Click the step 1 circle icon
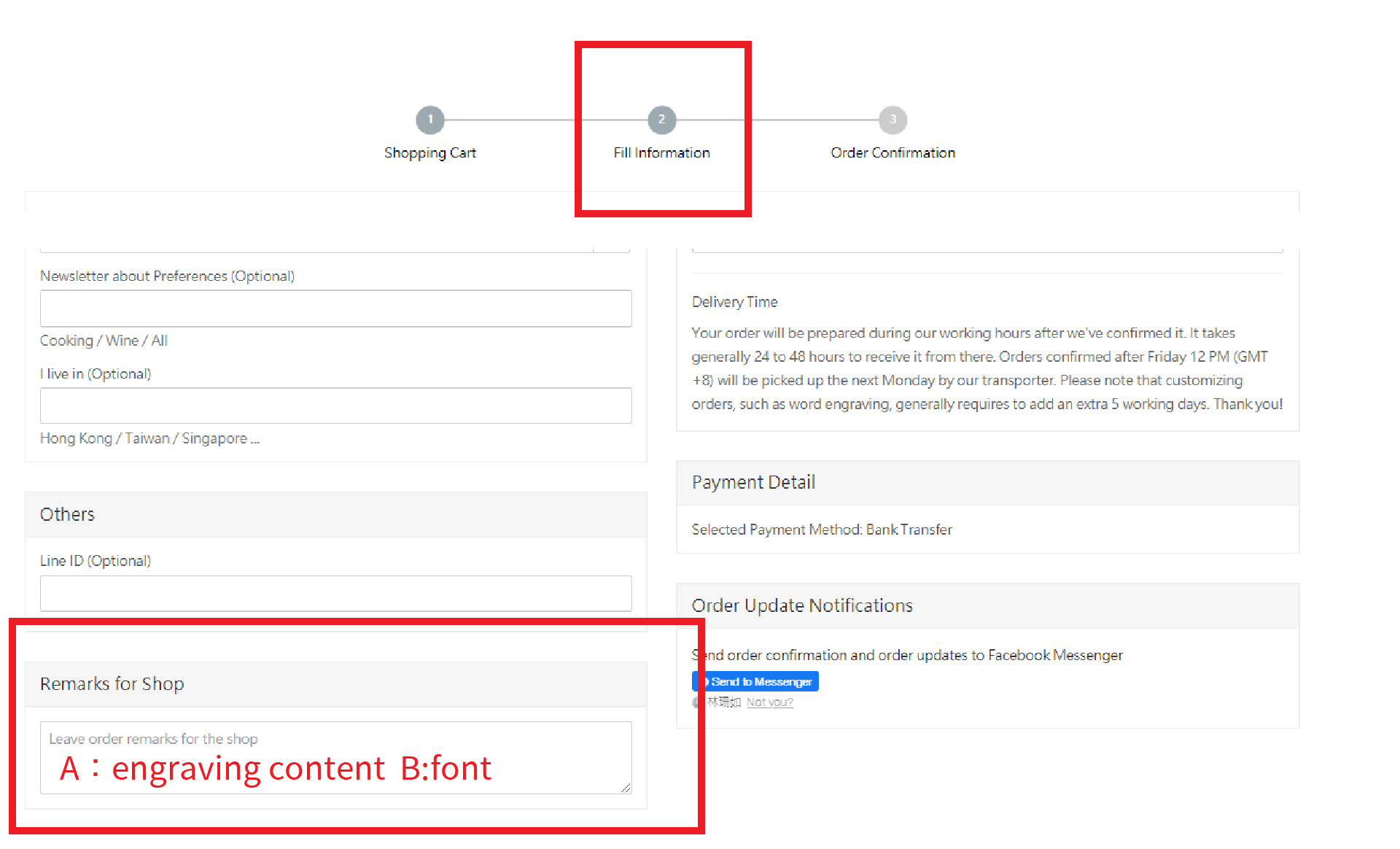 point(430,120)
